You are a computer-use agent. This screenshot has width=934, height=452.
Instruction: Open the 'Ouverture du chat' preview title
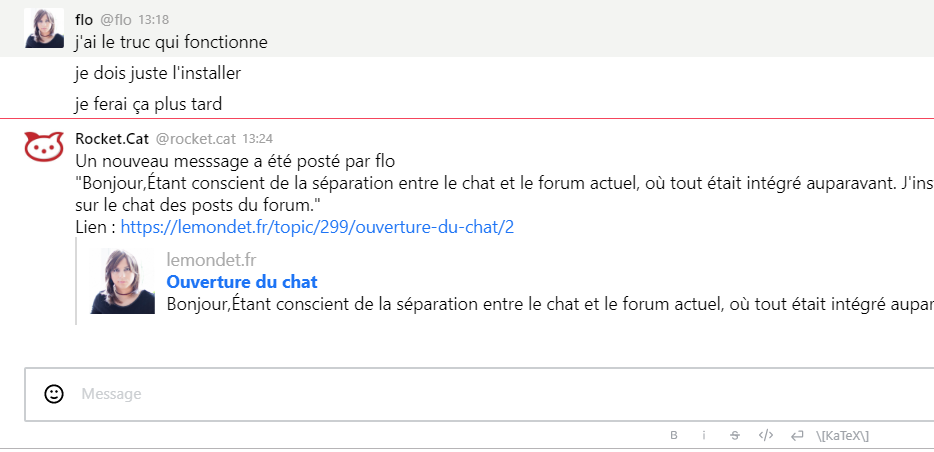coord(242,282)
